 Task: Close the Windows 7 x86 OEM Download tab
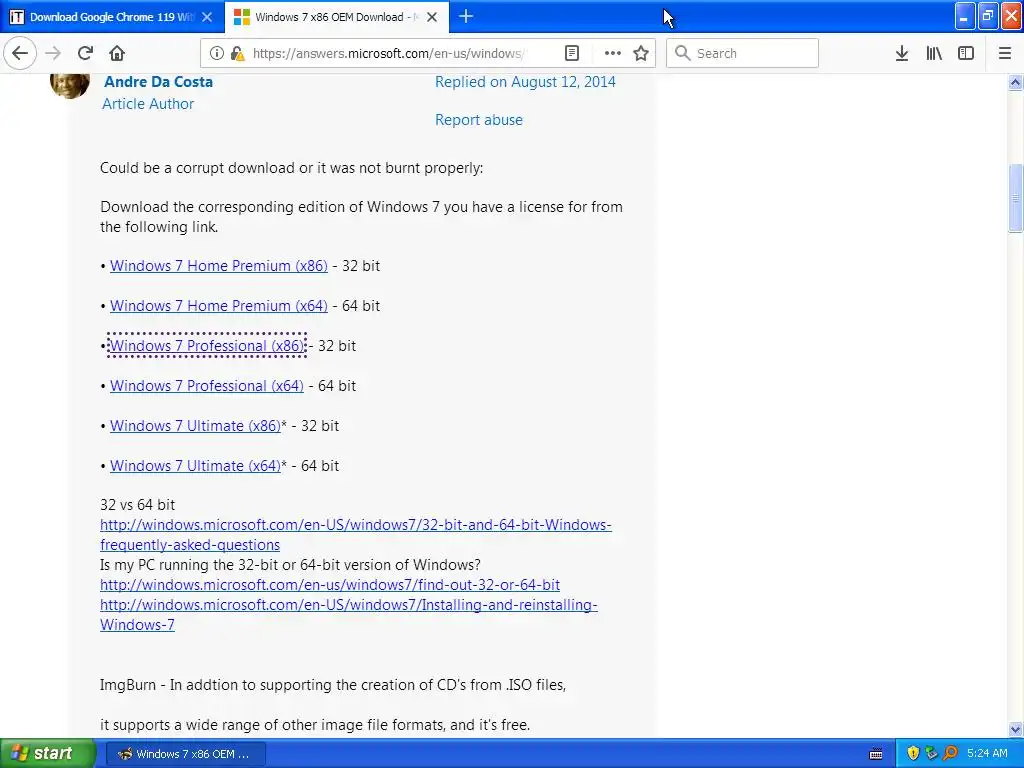(x=432, y=17)
